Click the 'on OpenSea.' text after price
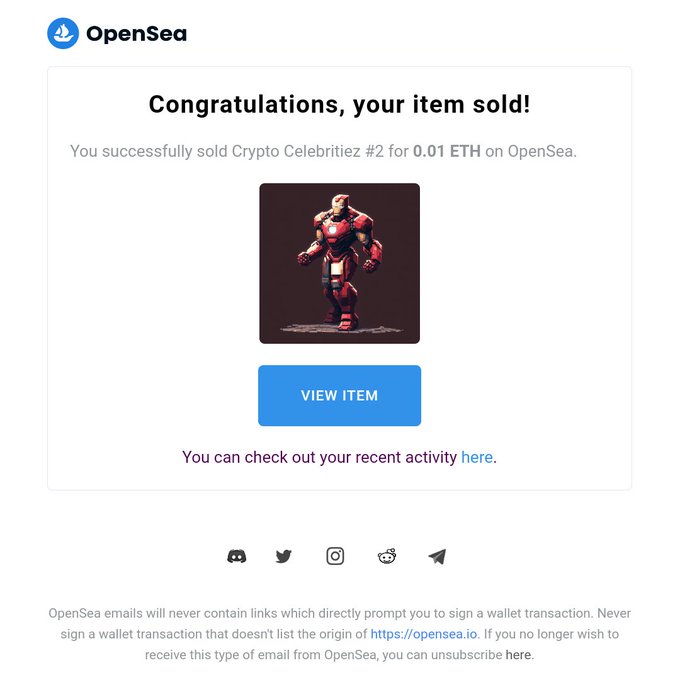Screen dimensions: 680x680 point(531,151)
